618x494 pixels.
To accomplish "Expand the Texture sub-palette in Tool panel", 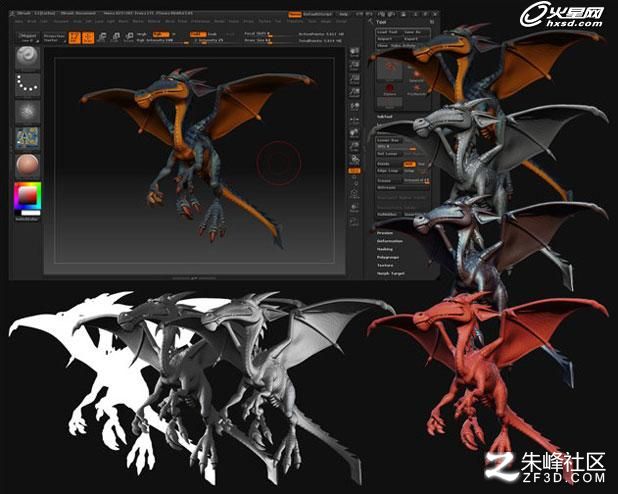I will (385, 265).
